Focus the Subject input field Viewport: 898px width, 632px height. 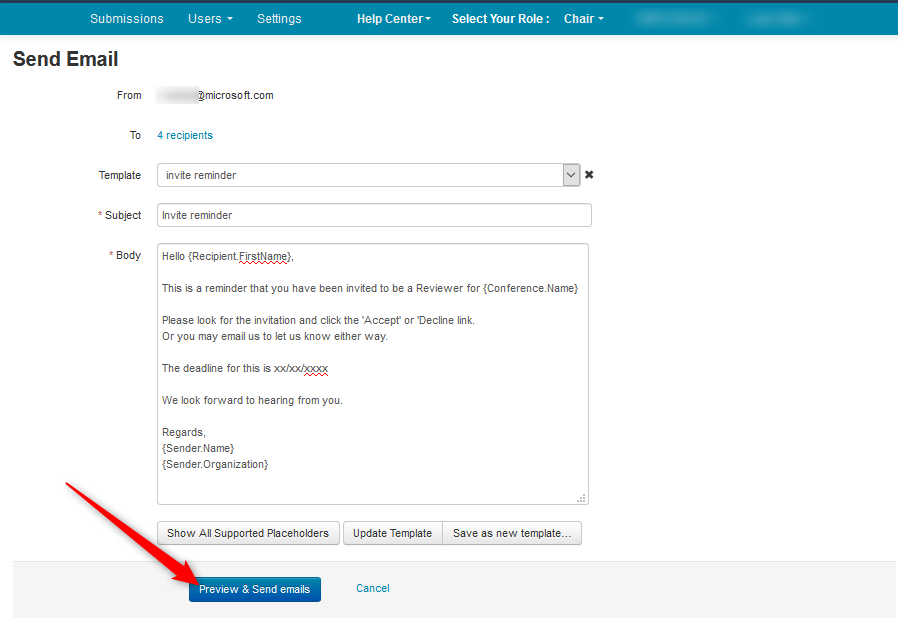374,215
